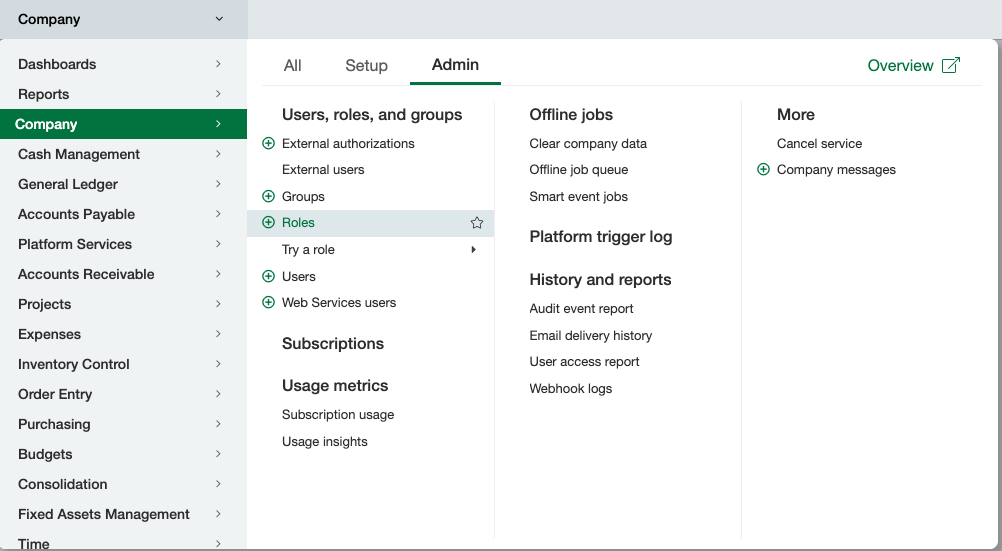Viewport: 1002px width, 551px height.
Task: Expand the Reports chevron
Action: pyautogui.click(x=218, y=94)
